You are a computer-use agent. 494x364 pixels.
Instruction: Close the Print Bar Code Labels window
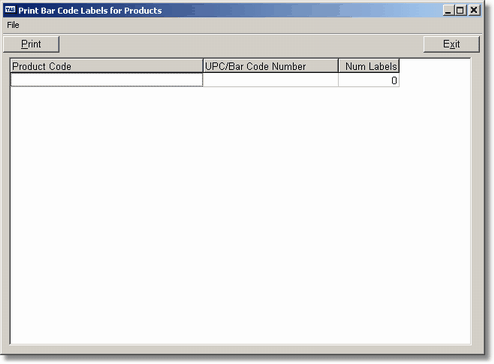tap(474, 10)
